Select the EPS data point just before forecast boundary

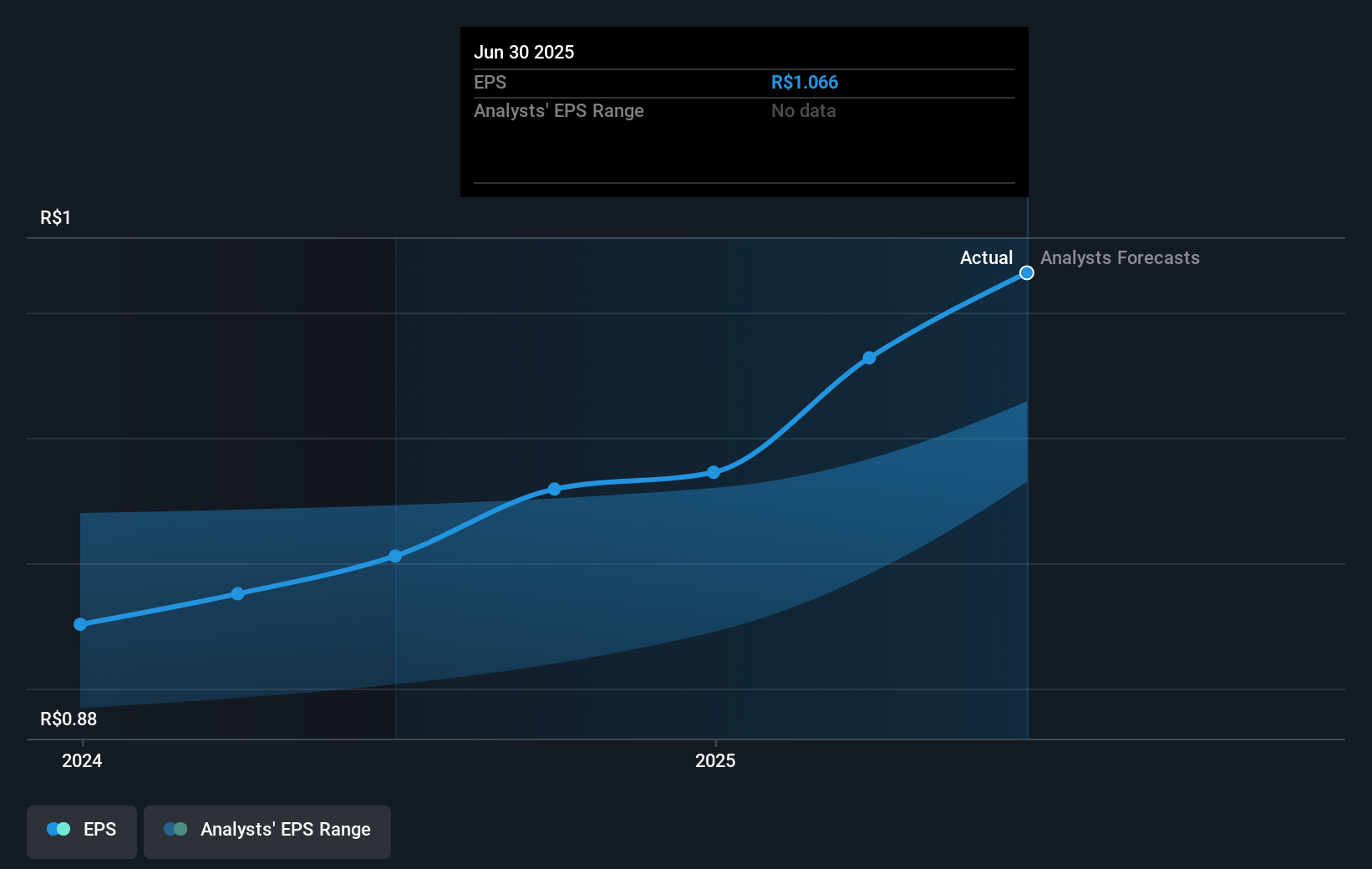point(869,358)
